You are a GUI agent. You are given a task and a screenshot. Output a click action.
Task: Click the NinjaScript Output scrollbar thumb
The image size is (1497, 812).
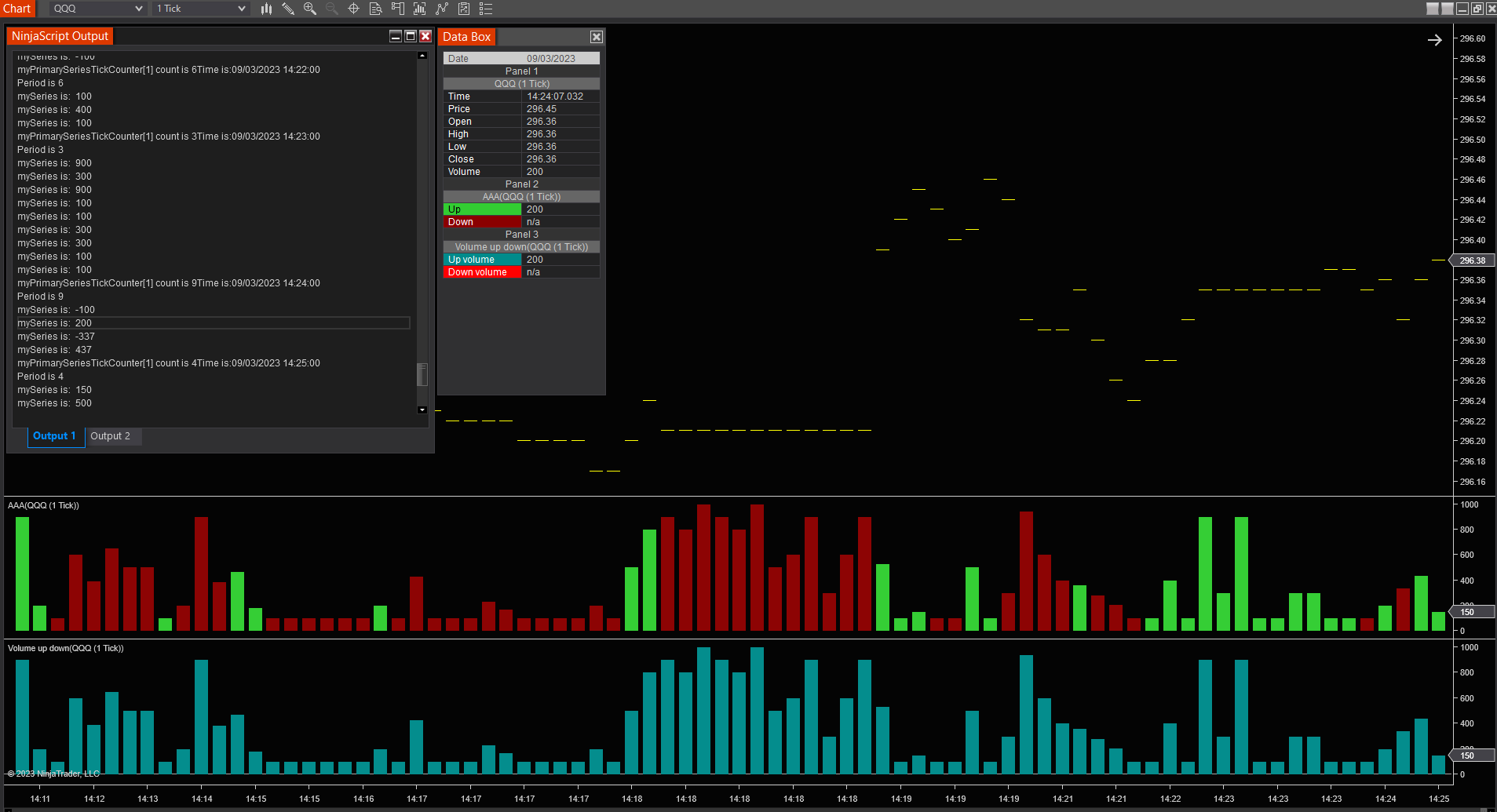coord(422,374)
